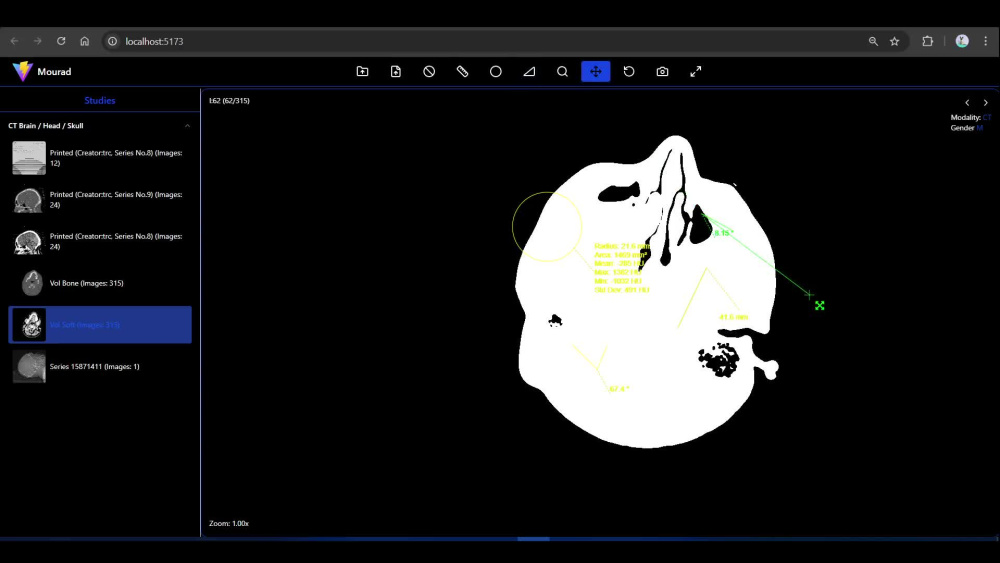Click the Mourad app title
Image resolution: width=1000 pixels, height=563 pixels.
pyautogui.click(x=54, y=71)
